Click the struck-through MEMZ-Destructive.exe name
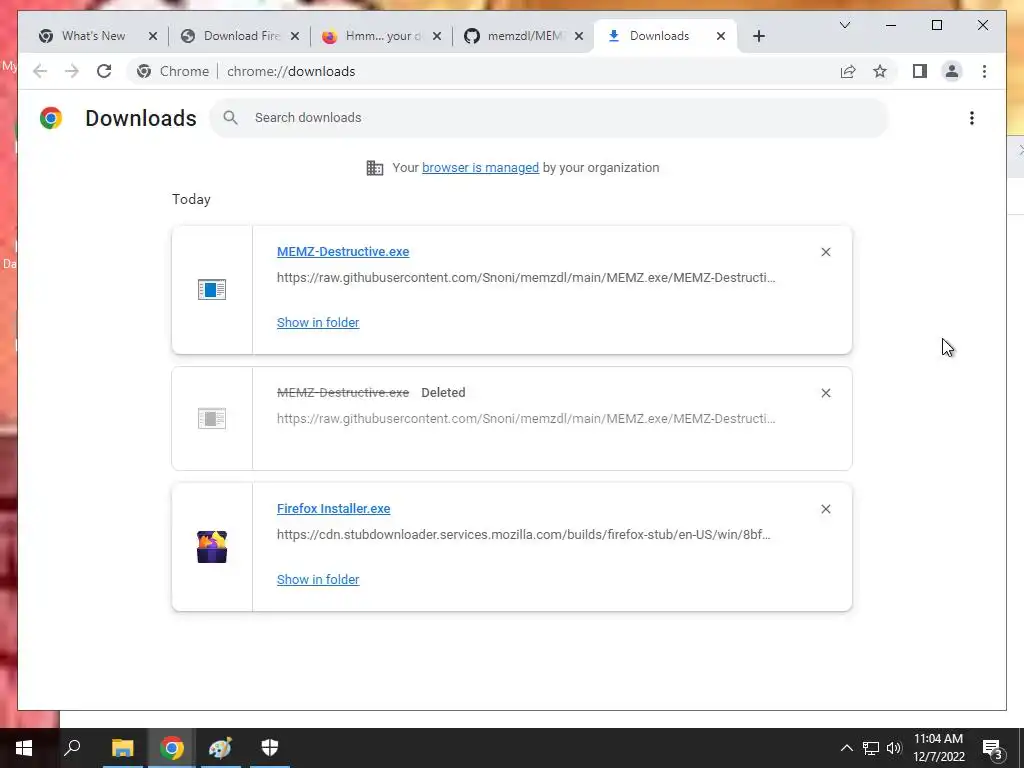Screen dimensions: 1024x768 point(343,392)
